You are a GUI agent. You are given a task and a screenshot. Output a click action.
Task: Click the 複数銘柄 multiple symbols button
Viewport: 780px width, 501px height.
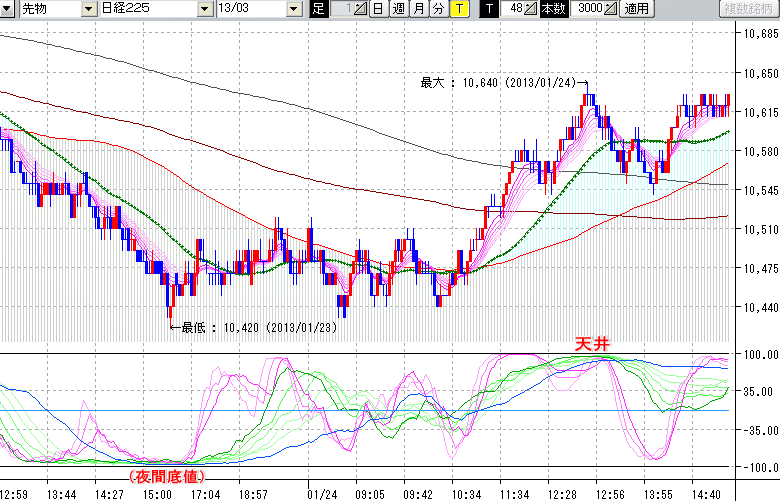pyautogui.click(x=747, y=9)
